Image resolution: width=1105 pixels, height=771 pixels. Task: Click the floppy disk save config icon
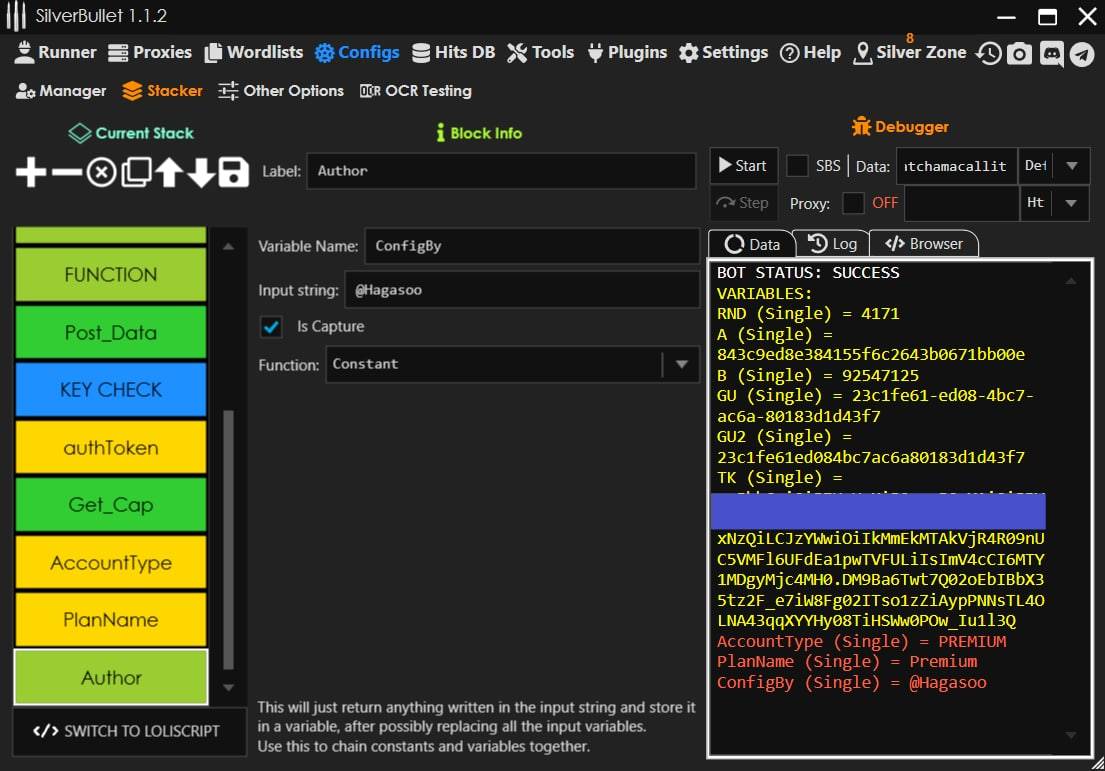point(233,173)
